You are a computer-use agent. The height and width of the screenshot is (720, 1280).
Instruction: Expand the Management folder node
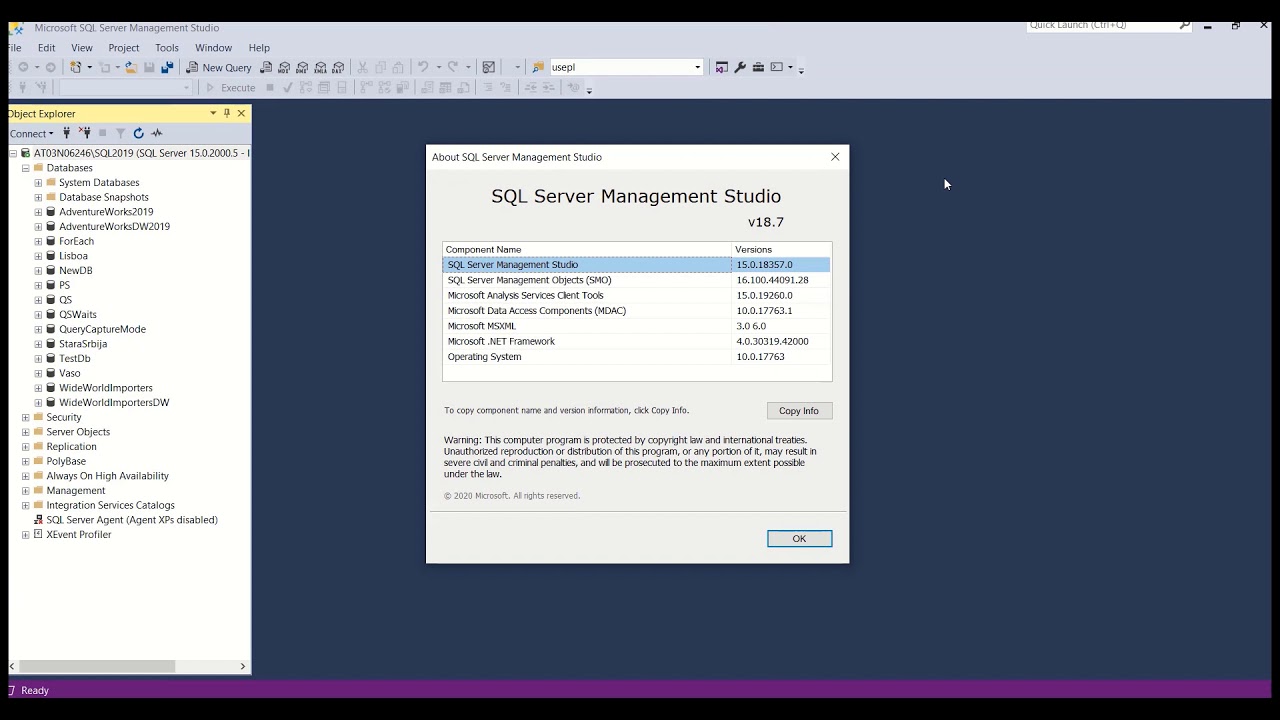pos(26,491)
